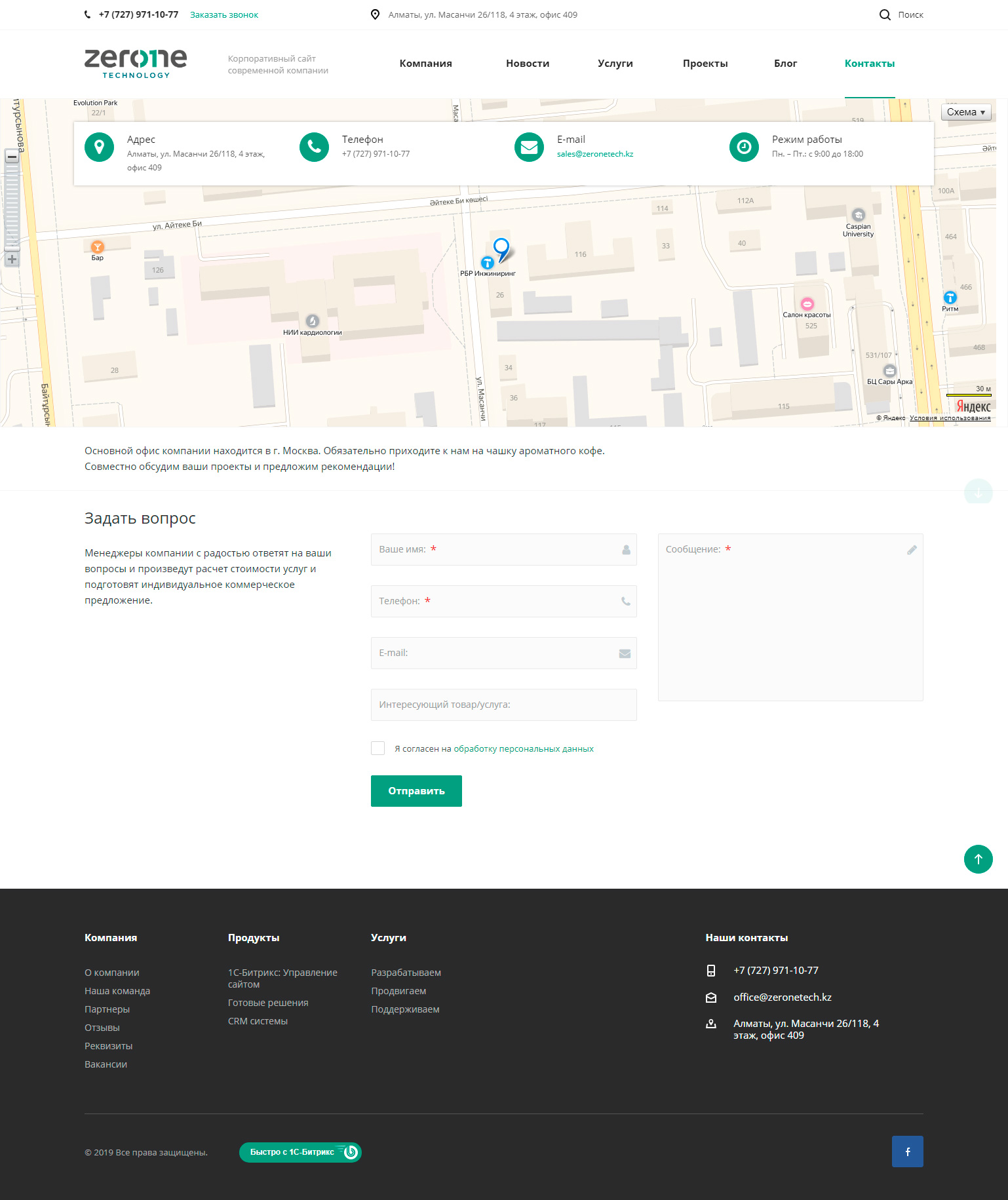Screen dimensions: 1008x1200
Task: Open the Контакты menu item
Action: (x=870, y=64)
